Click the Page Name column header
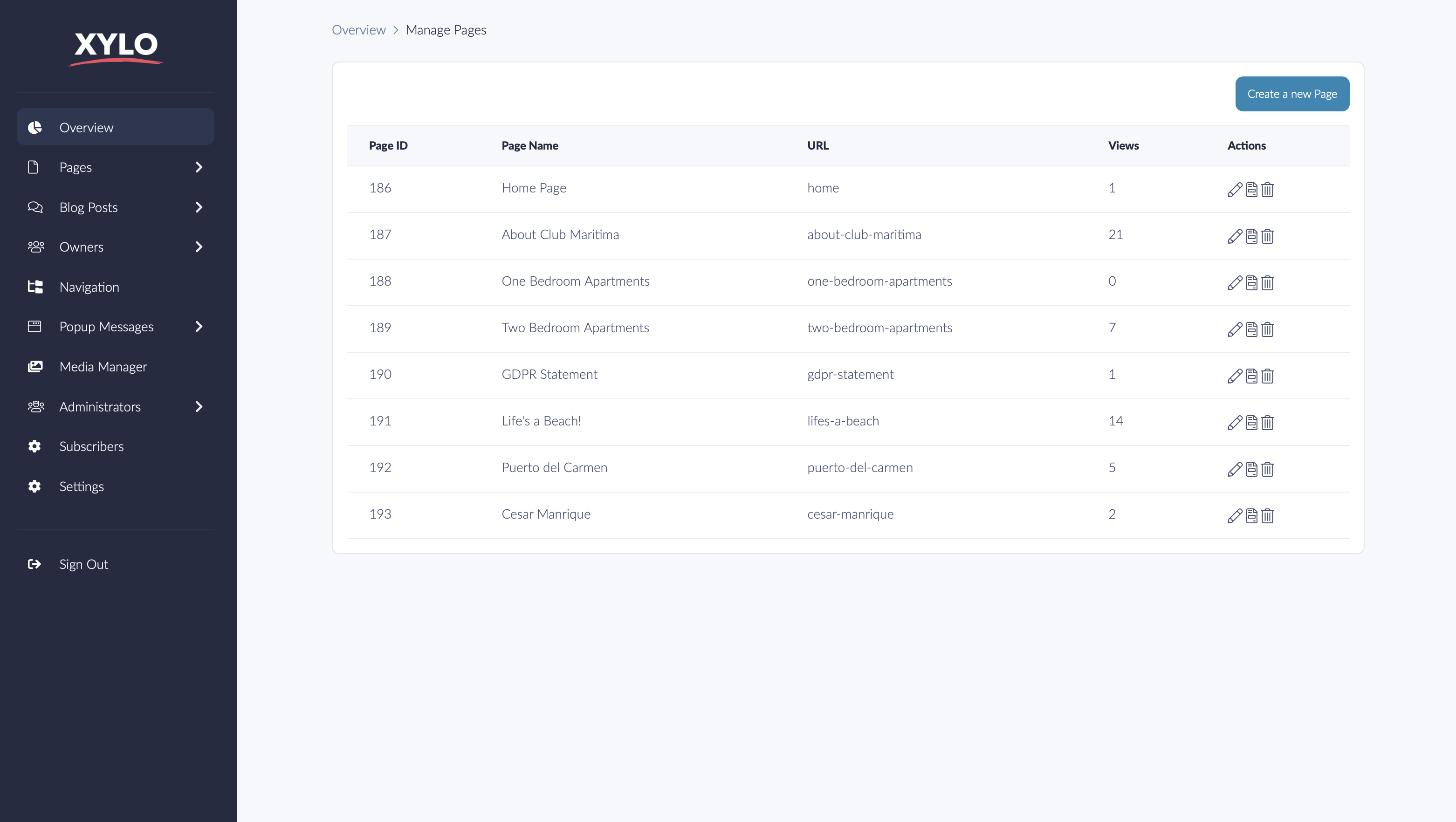Screen dimensions: 1456x822 tap(529, 146)
